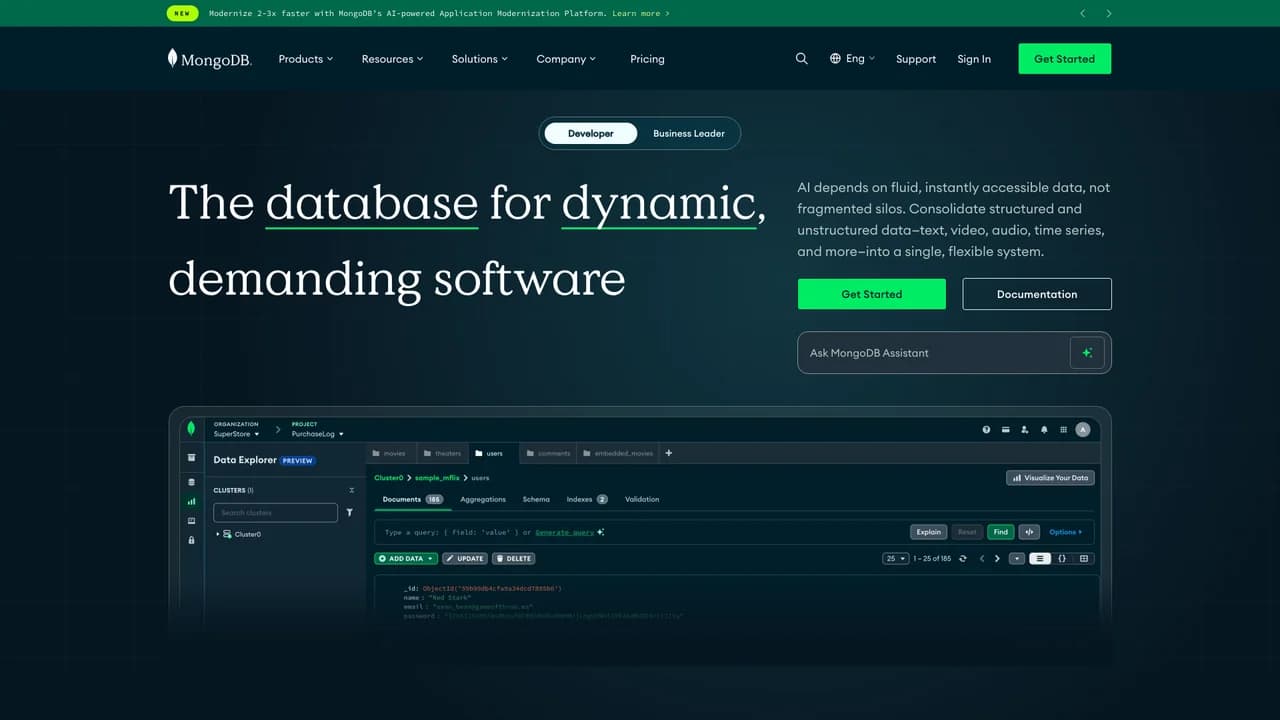Open site search with the magnifier icon
This screenshot has width=1280, height=720.
pyautogui.click(x=801, y=59)
